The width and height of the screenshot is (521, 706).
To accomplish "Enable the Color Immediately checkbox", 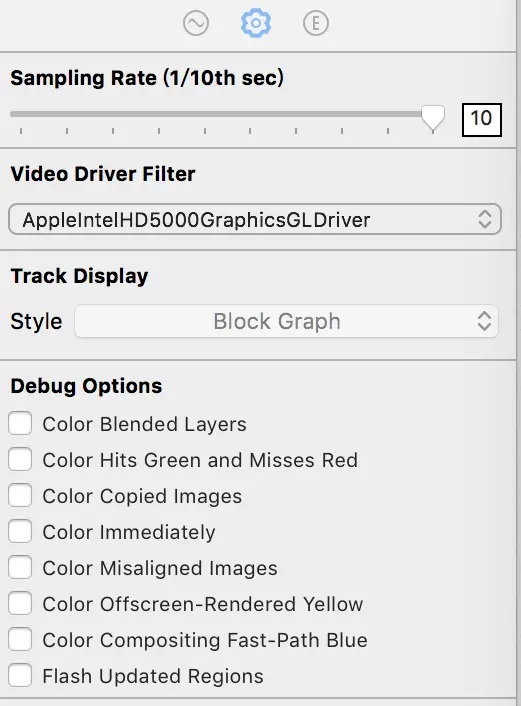I will [20, 531].
